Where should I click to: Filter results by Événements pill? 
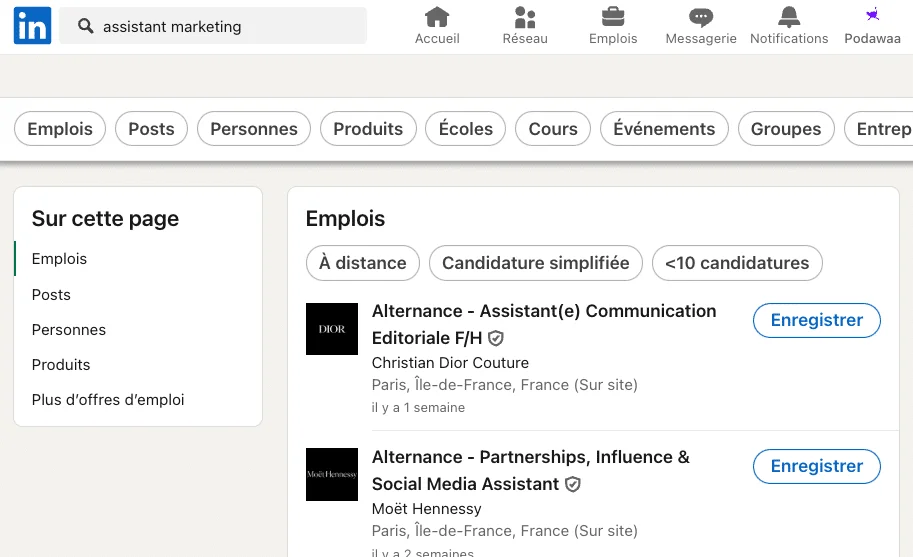664,129
